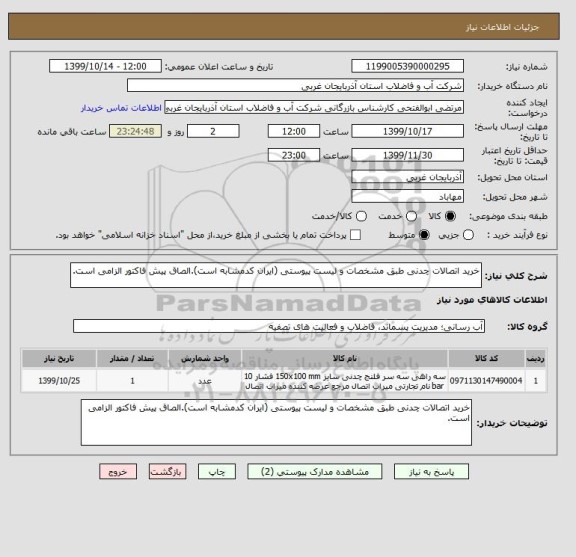Viewport: 576px width, 557px height.
Task: Click the announcement date field 1399/10/14 - 12:00
Action: (105, 67)
